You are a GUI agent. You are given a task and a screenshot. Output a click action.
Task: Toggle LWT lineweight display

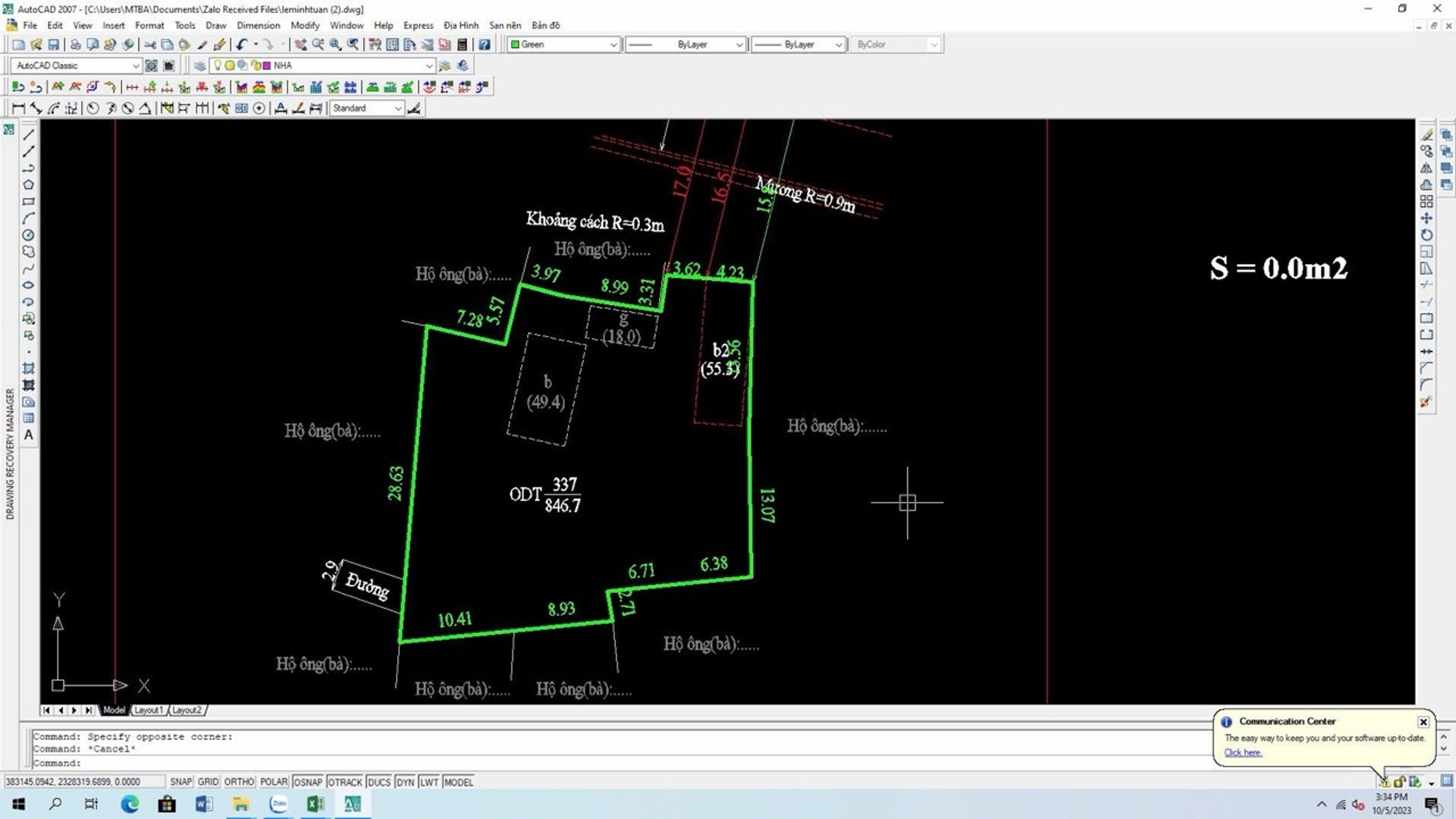[429, 782]
